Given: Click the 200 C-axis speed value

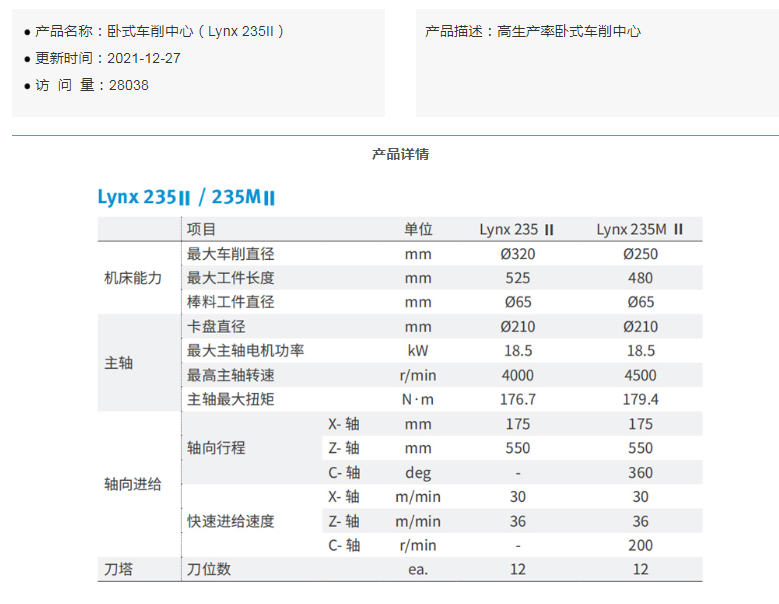Looking at the screenshot, I should [x=640, y=545].
